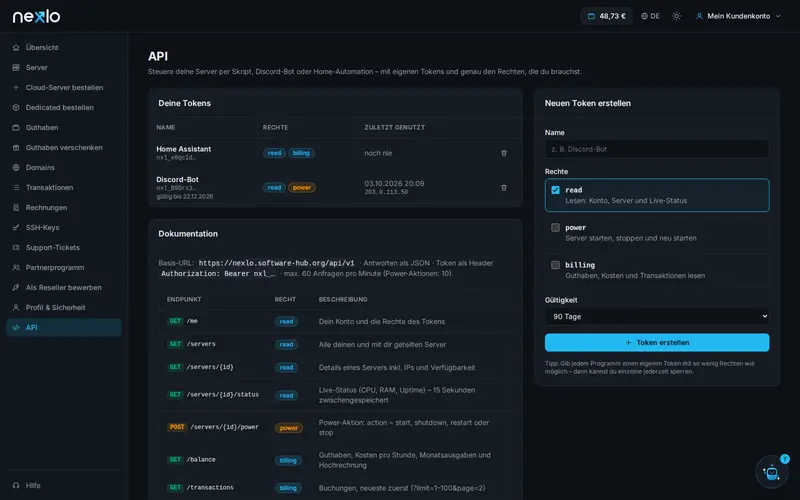Image resolution: width=800 pixels, height=500 pixels.
Task: Click the GET /servers/{id}/status endpoint
Action: click(x=213, y=394)
